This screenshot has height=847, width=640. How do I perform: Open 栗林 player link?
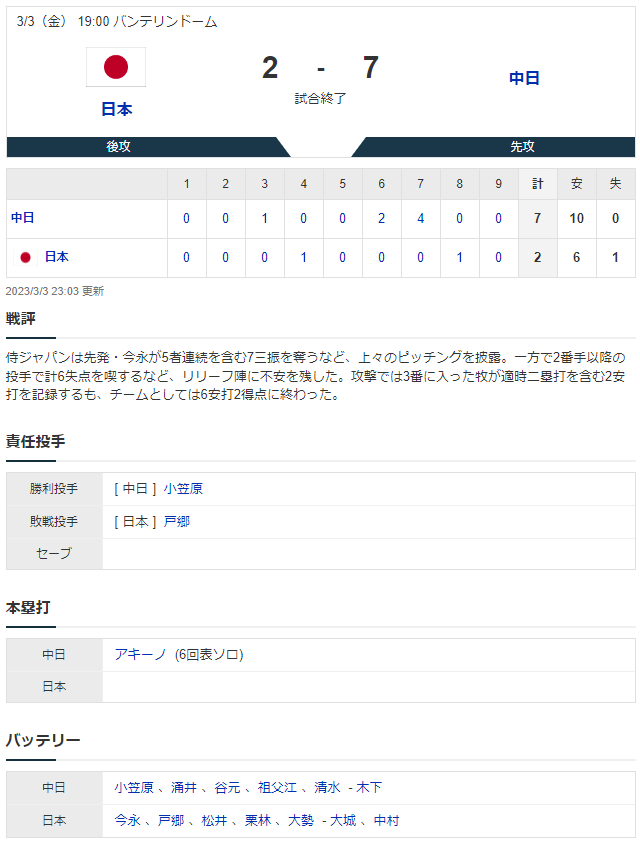258,821
